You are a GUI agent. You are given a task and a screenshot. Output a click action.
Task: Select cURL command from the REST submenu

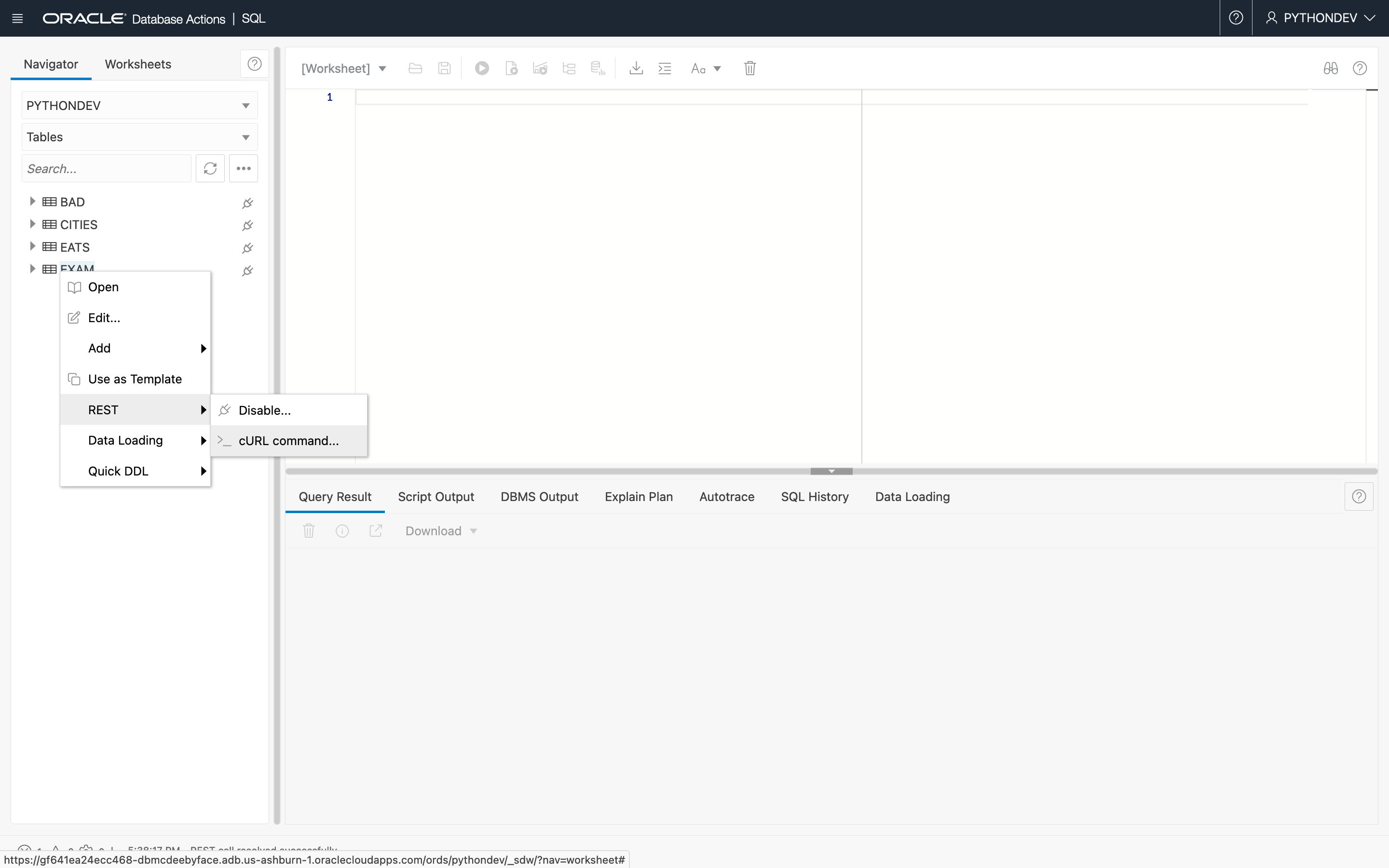pos(288,440)
